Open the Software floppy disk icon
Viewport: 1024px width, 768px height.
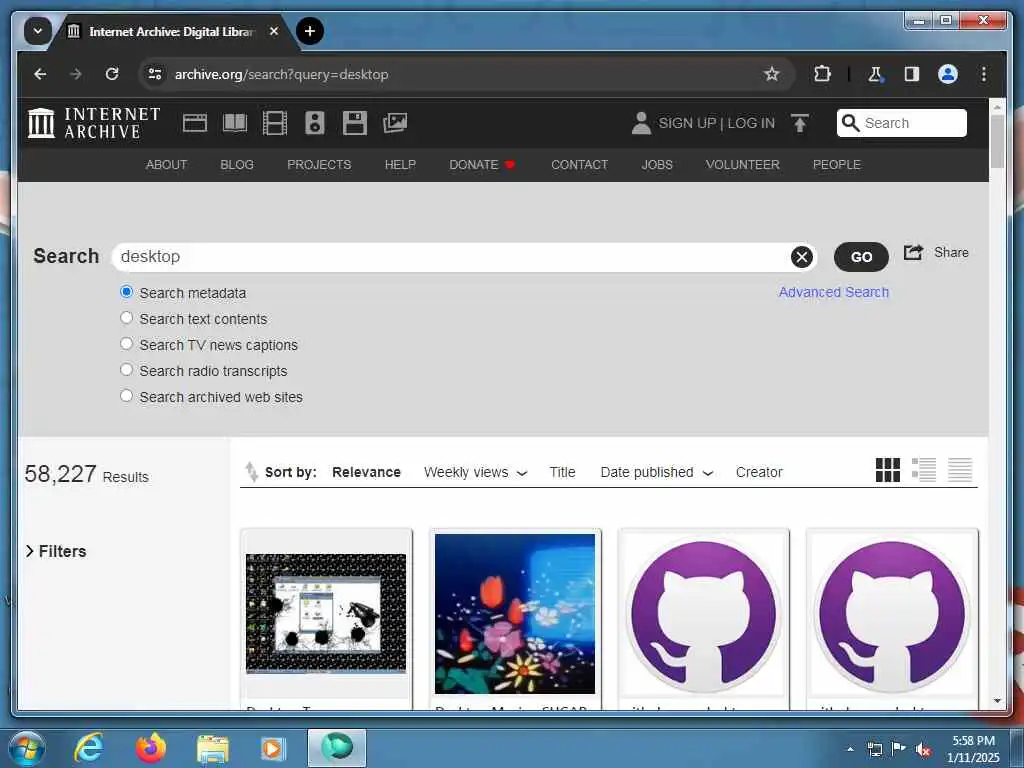click(355, 123)
